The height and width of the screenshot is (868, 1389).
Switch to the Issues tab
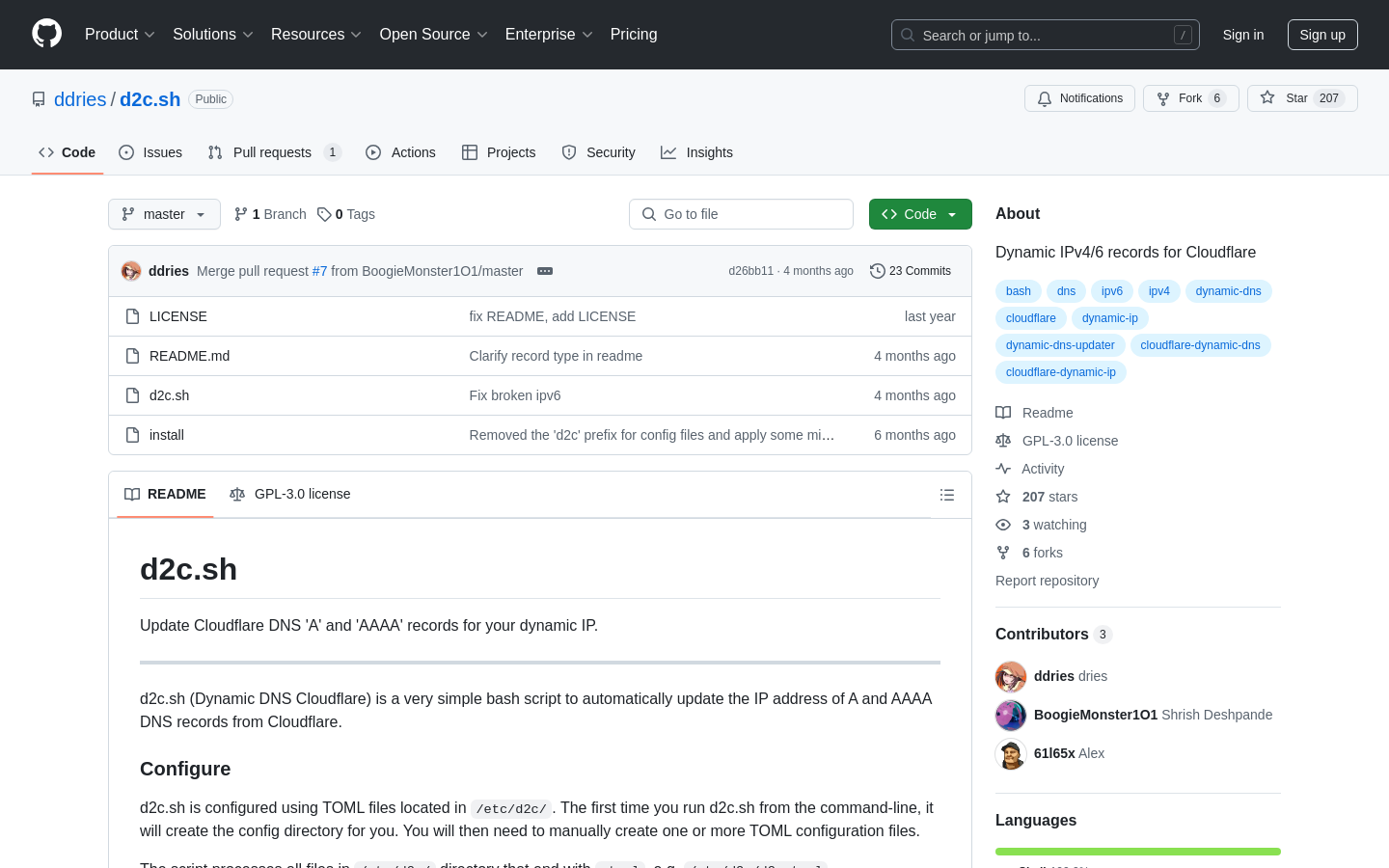pyautogui.click(x=150, y=152)
